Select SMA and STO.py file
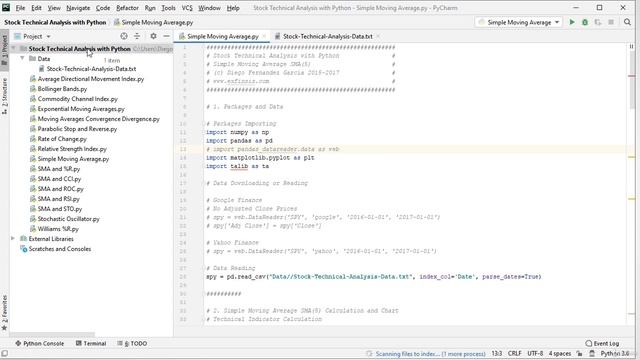The image size is (640, 360). tap(60, 209)
